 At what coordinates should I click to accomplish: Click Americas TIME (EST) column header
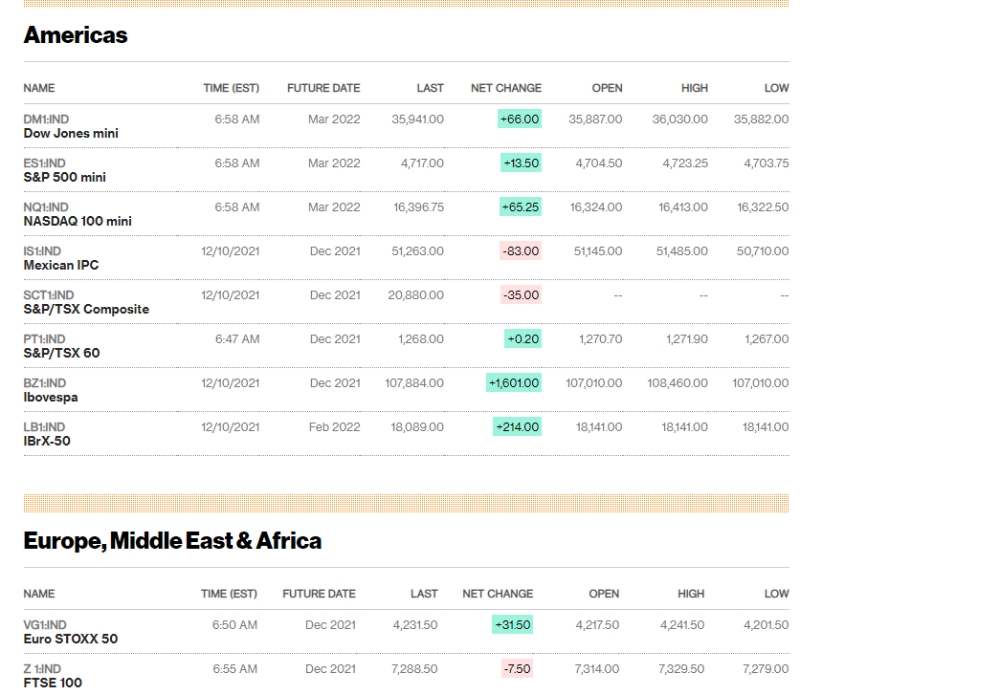232,88
